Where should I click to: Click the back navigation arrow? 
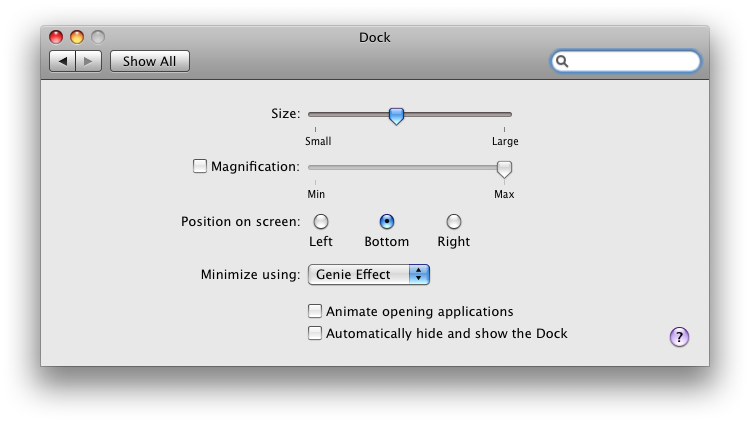[x=63, y=61]
